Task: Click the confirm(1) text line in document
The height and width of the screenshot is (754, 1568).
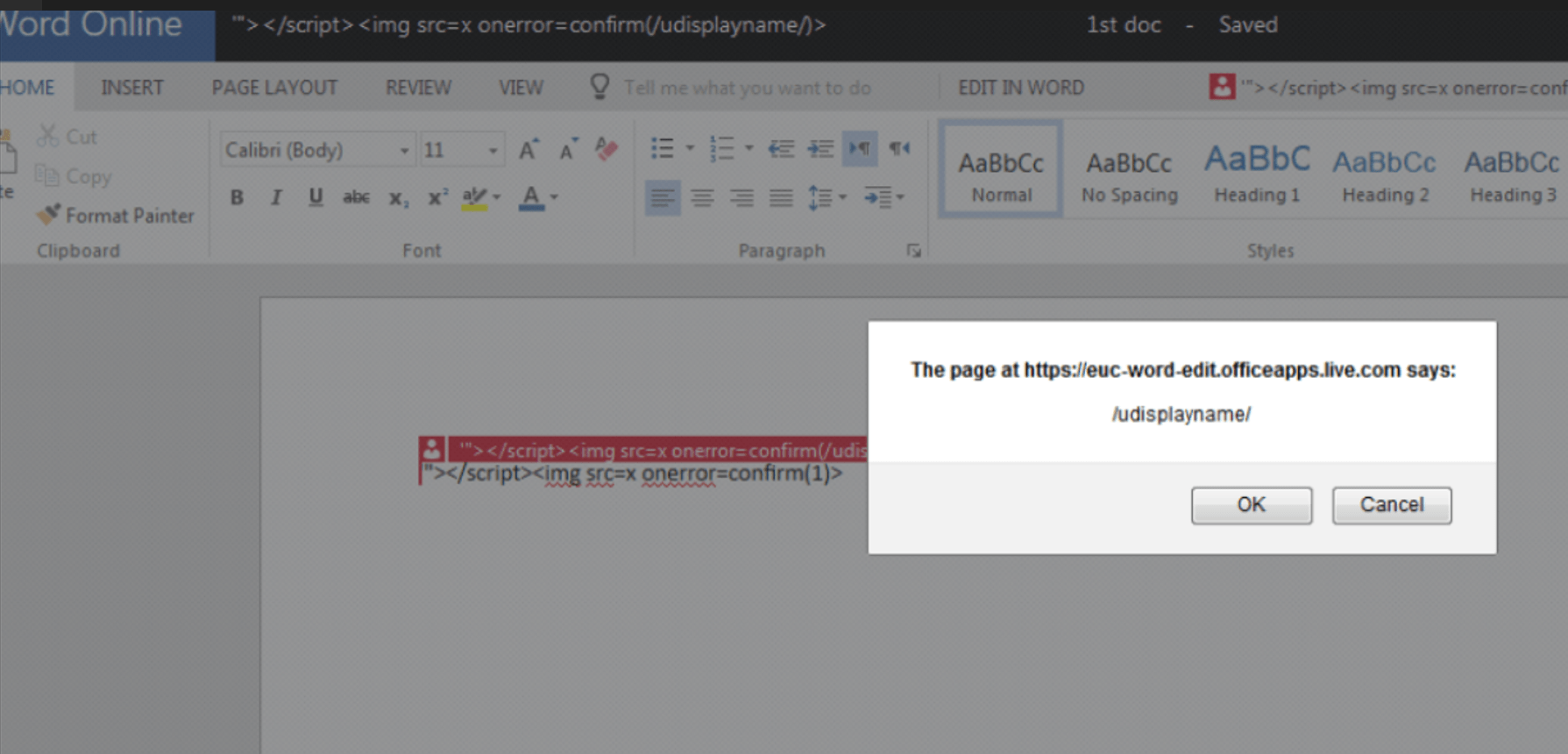Action: click(x=632, y=473)
